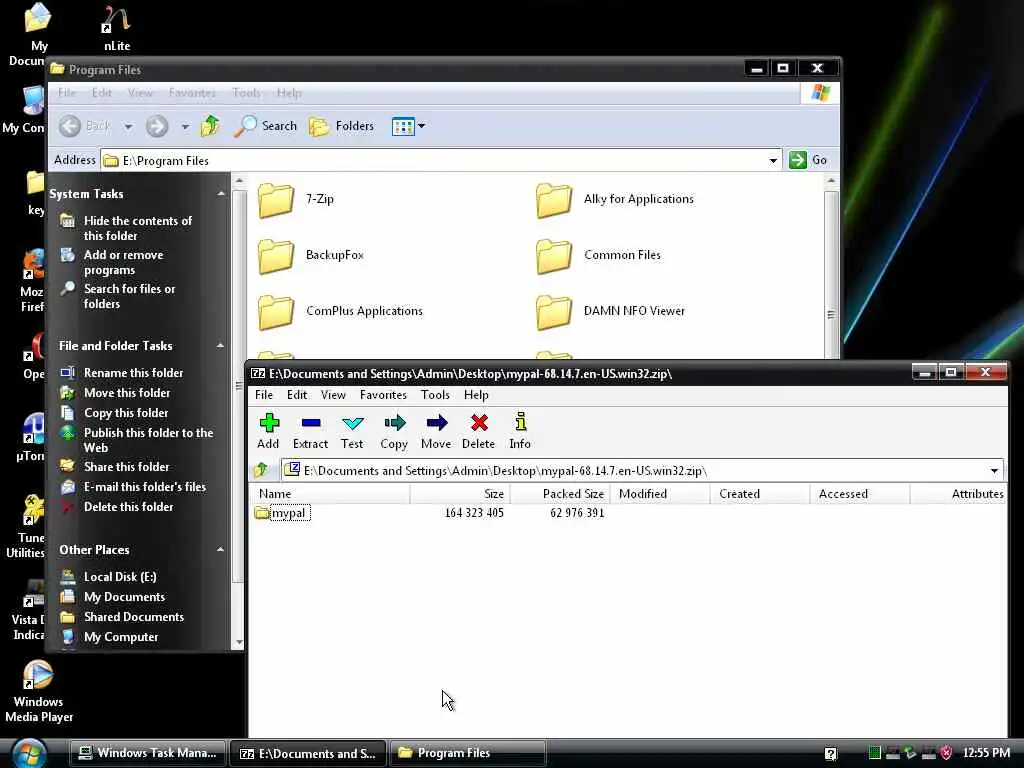The image size is (1024, 768).
Task: Click the Copy icon in 7-Zip toolbar
Action: pyautogui.click(x=394, y=431)
